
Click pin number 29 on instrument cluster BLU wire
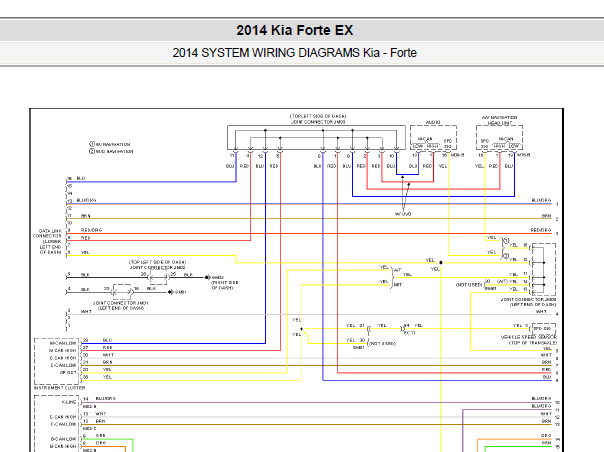click(x=86, y=340)
